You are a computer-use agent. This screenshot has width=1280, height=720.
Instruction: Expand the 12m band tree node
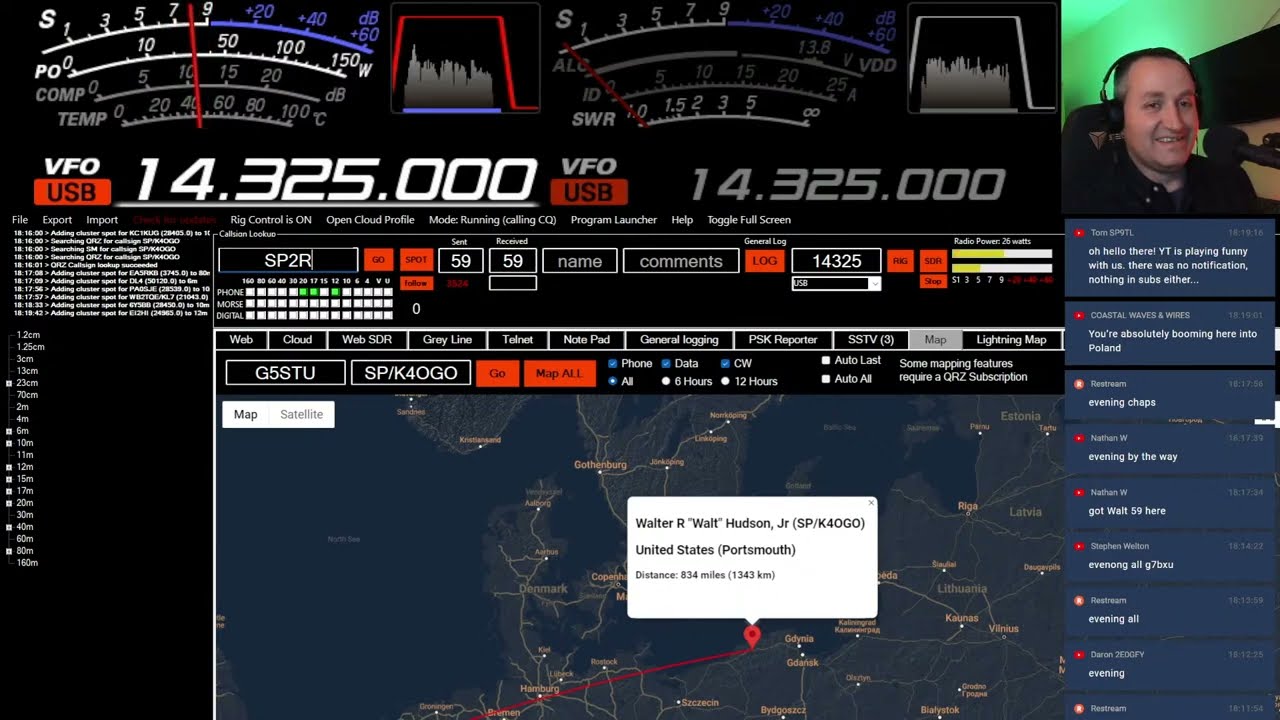point(9,467)
